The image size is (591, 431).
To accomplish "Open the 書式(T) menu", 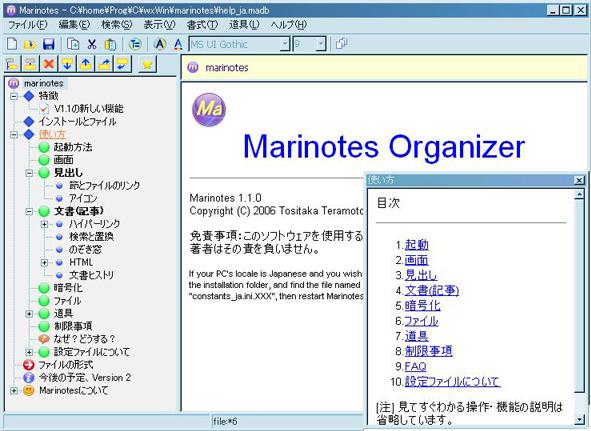I will 202,25.
